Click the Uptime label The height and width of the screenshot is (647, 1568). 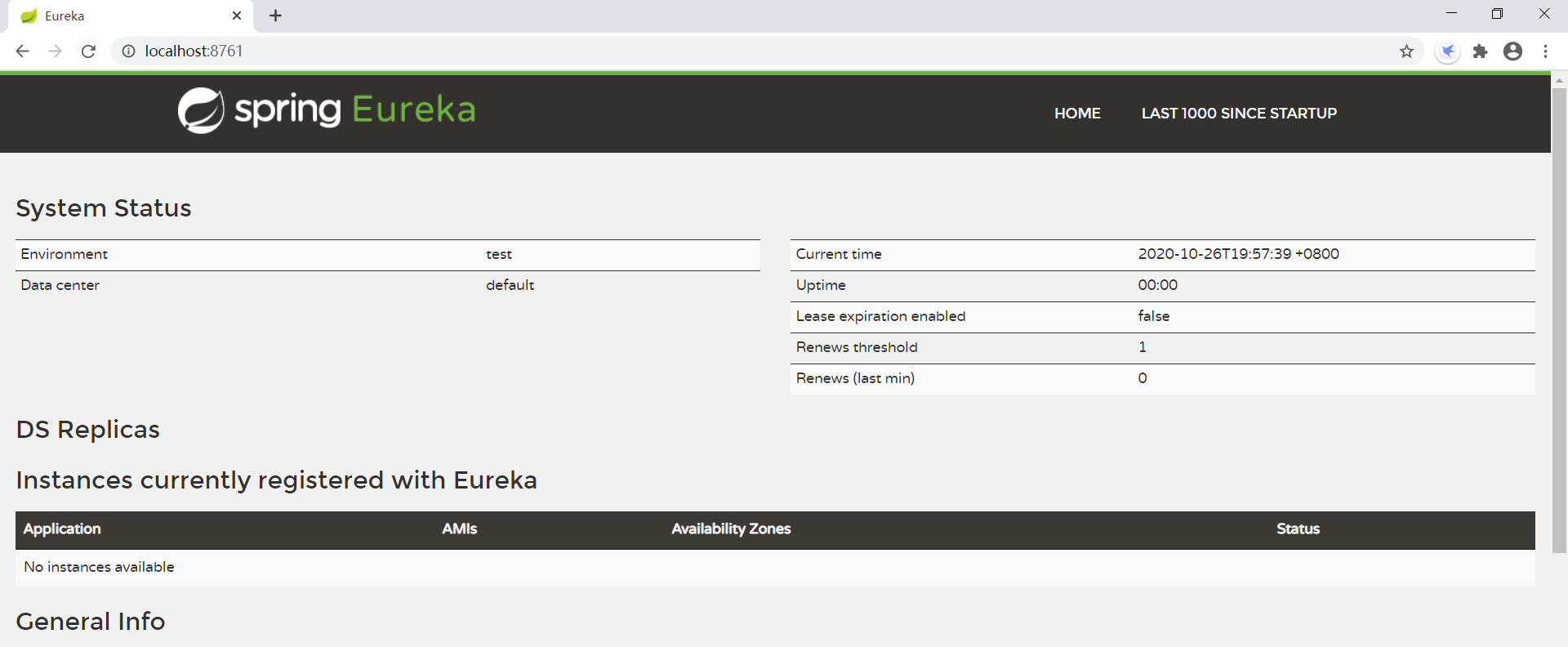[821, 285]
